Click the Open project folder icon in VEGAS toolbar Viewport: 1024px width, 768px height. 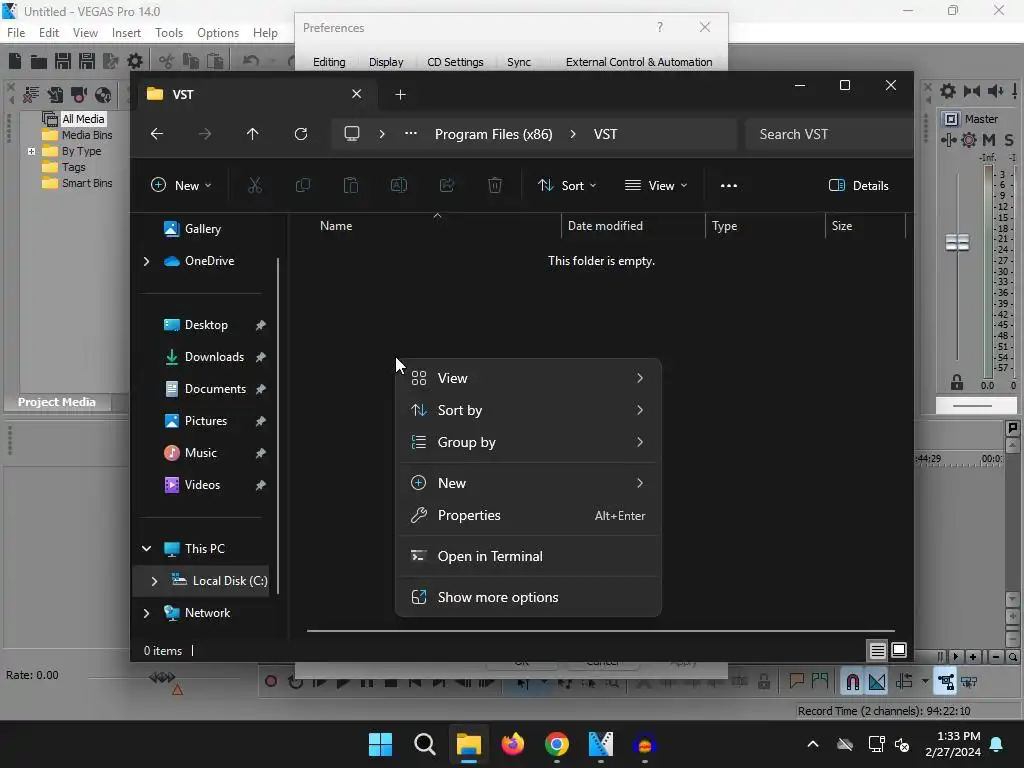pyautogui.click(x=39, y=61)
